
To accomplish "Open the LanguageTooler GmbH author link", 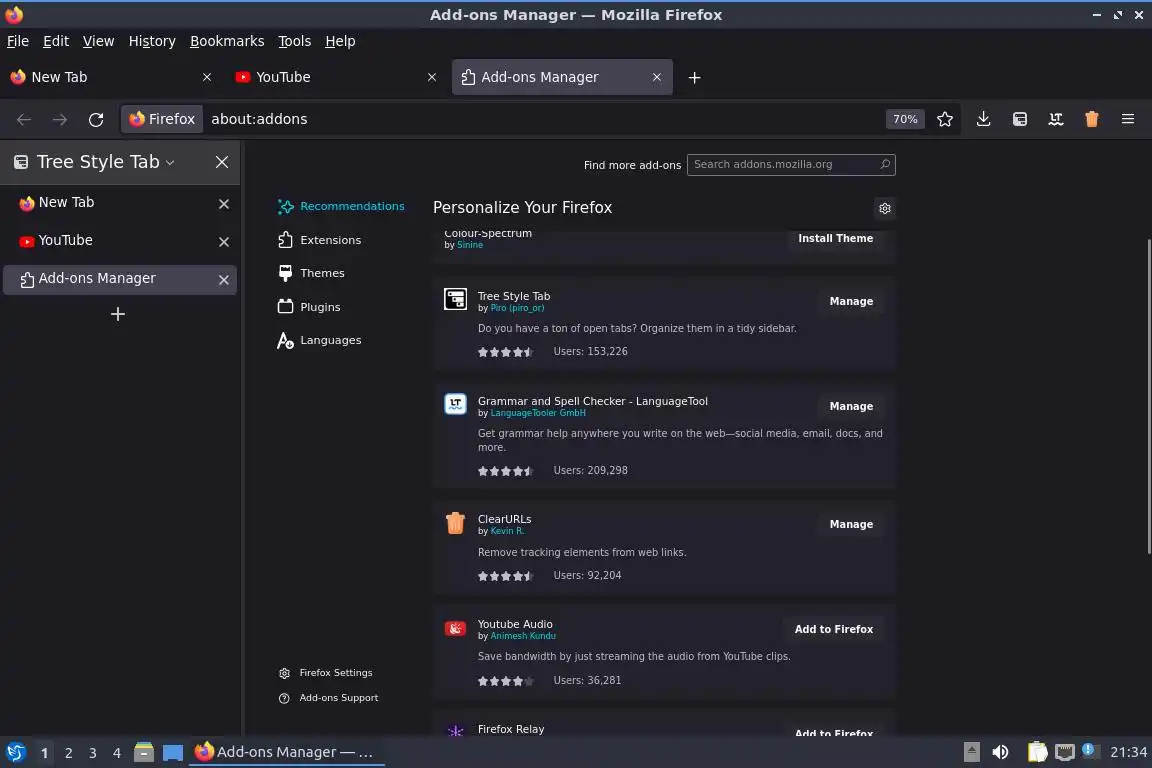I will [538, 413].
